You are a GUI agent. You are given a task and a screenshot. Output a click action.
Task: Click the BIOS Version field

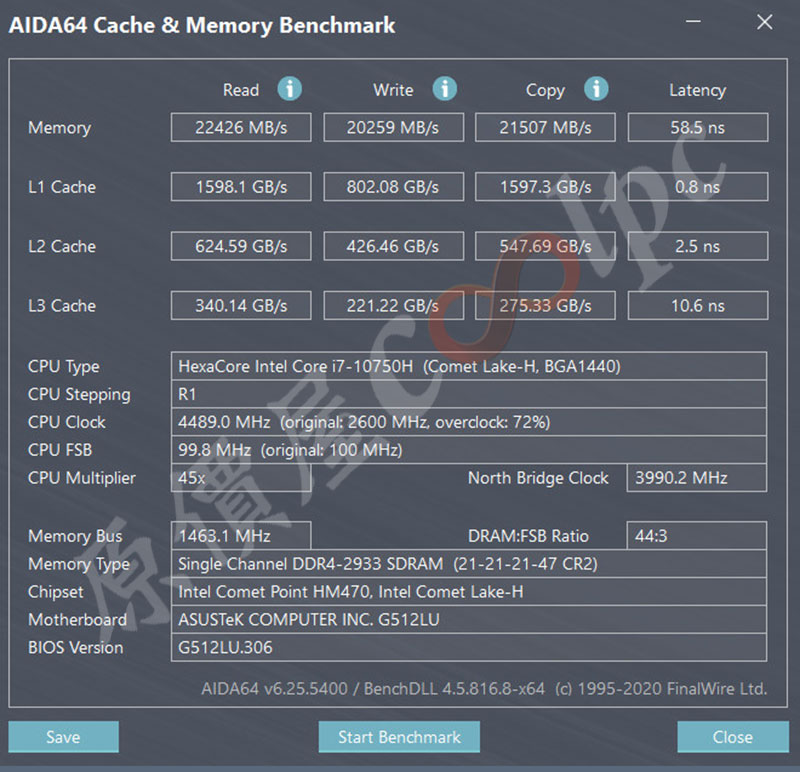click(469, 648)
